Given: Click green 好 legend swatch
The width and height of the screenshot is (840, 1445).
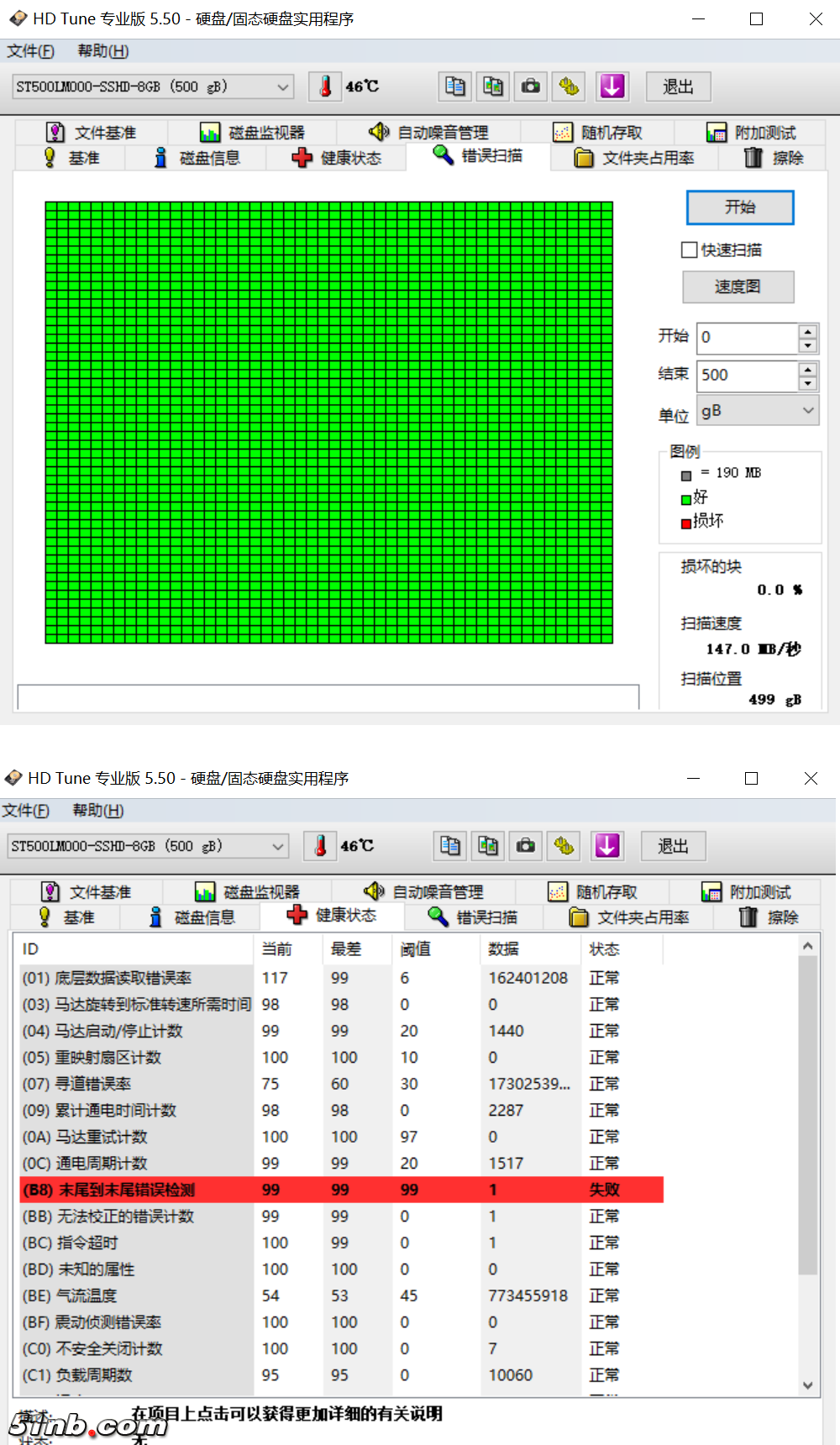Looking at the screenshot, I should point(686,500).
